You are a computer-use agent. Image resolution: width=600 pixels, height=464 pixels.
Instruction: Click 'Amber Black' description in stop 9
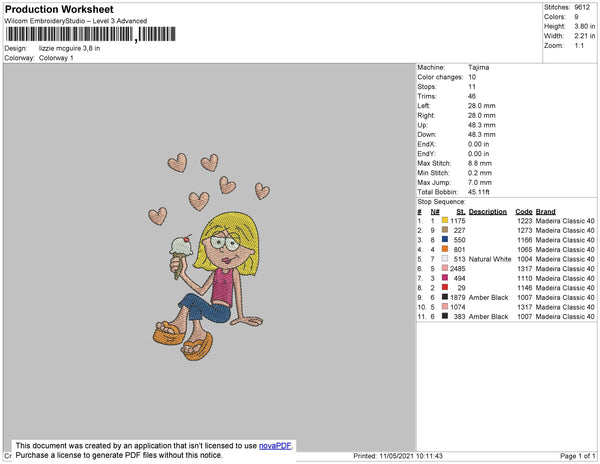pos(488,297)
